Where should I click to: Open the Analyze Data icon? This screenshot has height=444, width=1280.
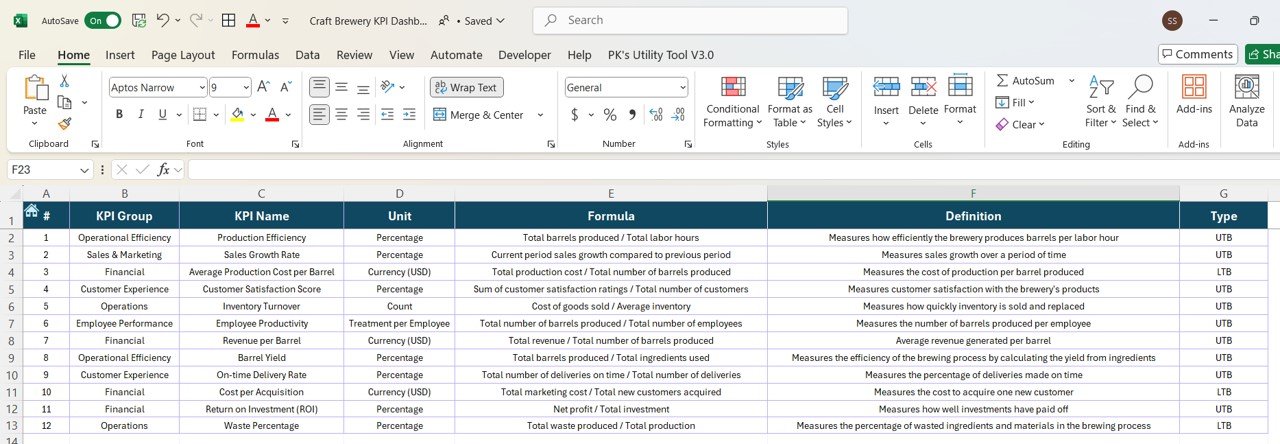pyautogui.click(x=1247, y=101)
